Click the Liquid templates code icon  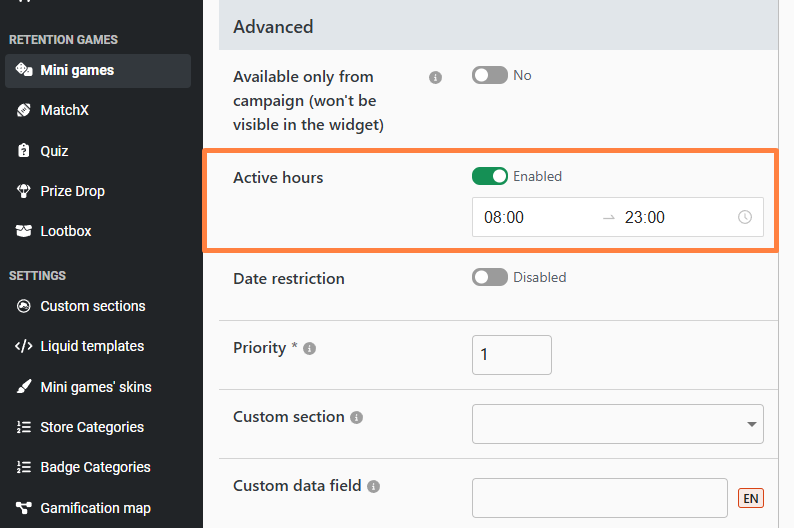[24, 347]
